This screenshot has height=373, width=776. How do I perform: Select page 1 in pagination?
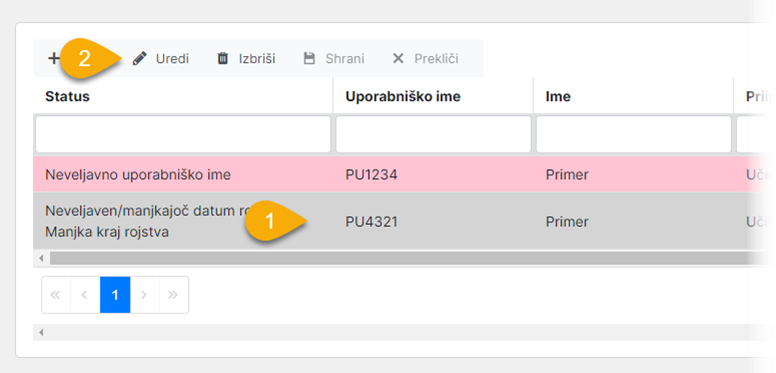115,295
